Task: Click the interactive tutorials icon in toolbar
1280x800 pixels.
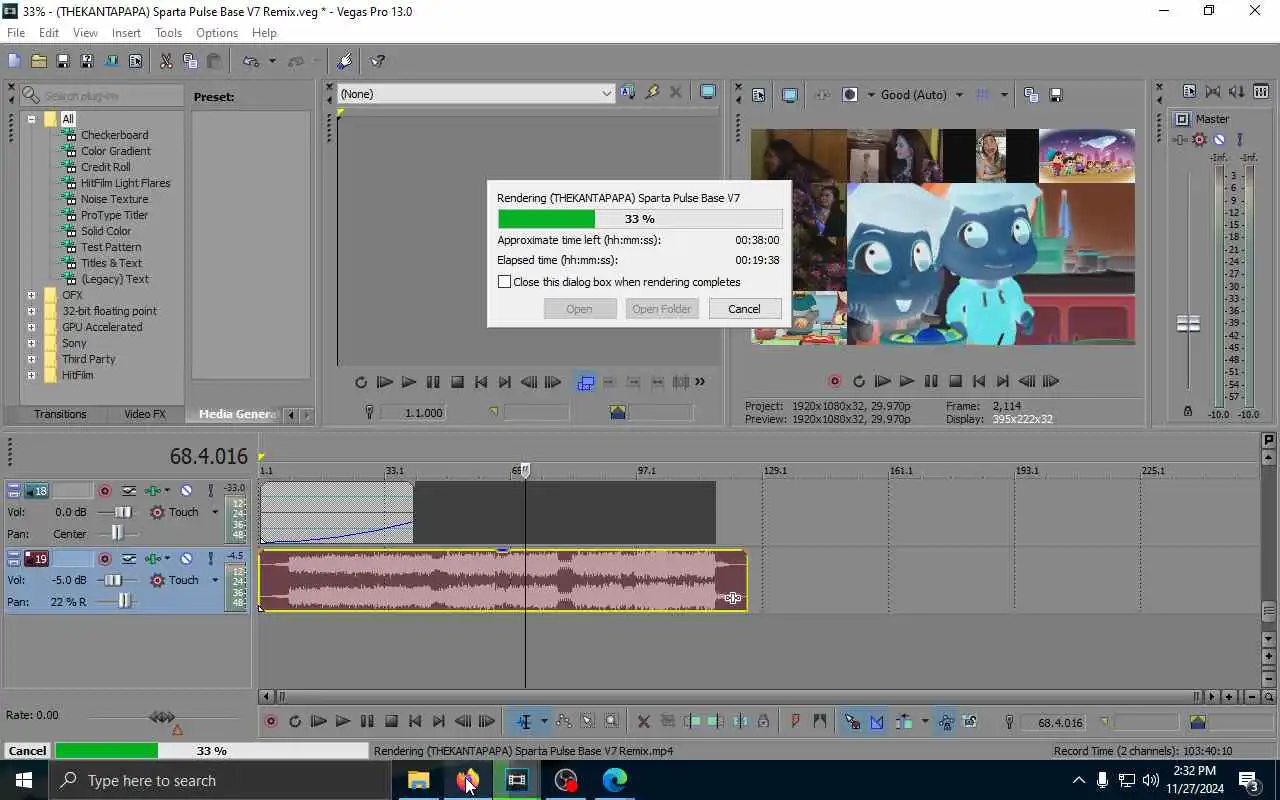Action: point(345,61)
